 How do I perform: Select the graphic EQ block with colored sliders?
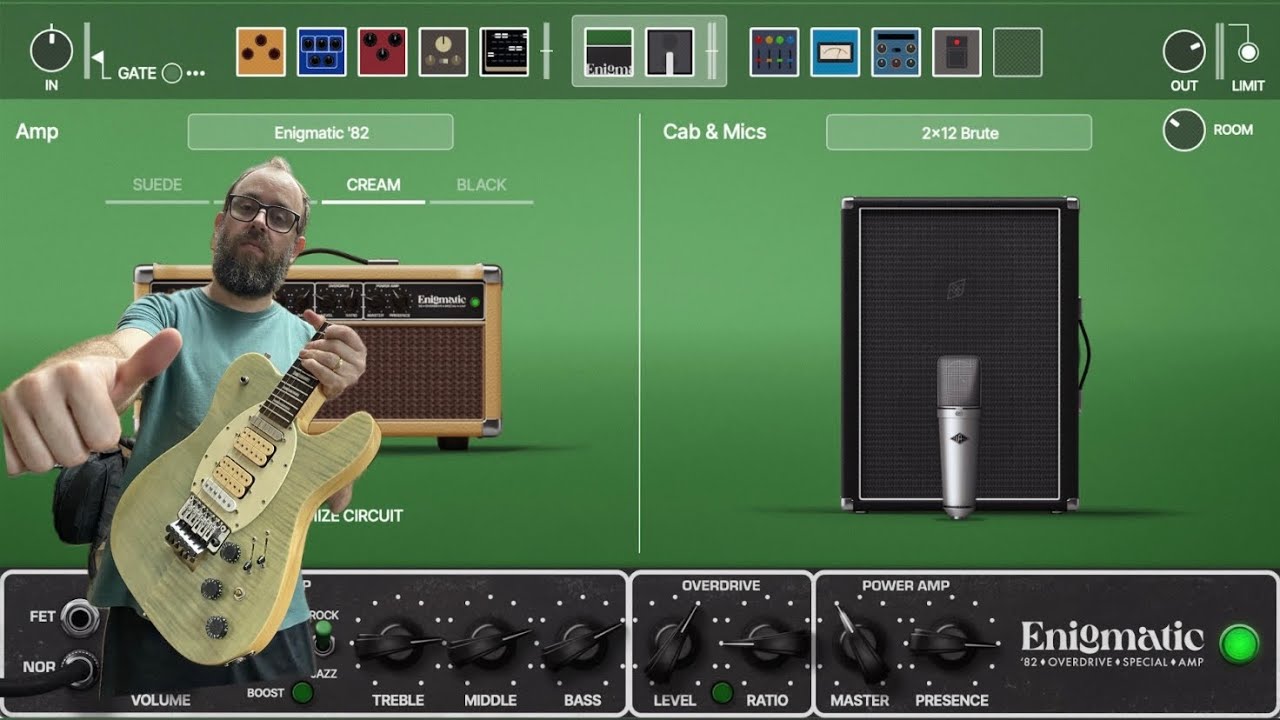click(x=774, y=52)
